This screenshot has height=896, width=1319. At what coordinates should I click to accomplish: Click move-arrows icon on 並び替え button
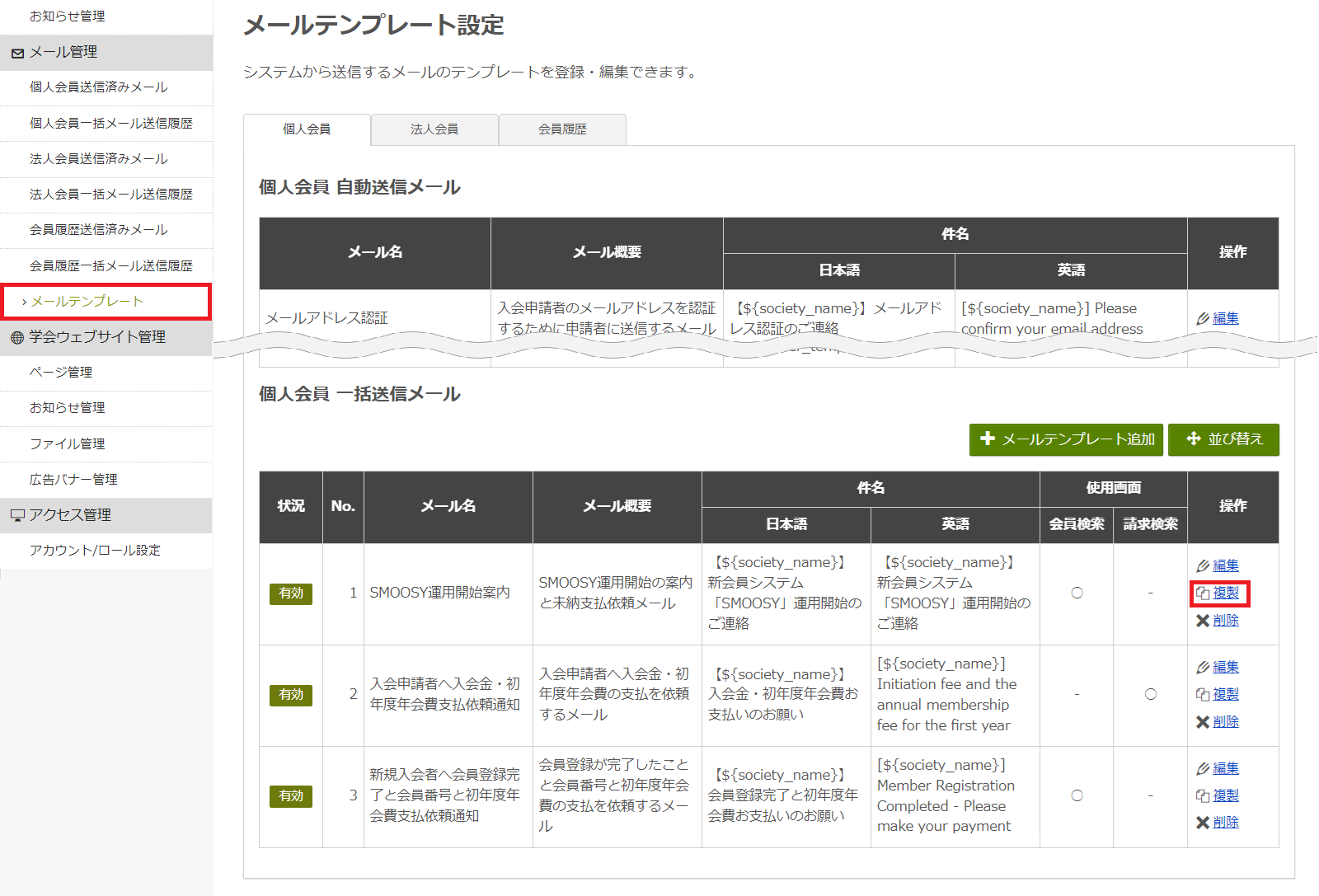1194,439
